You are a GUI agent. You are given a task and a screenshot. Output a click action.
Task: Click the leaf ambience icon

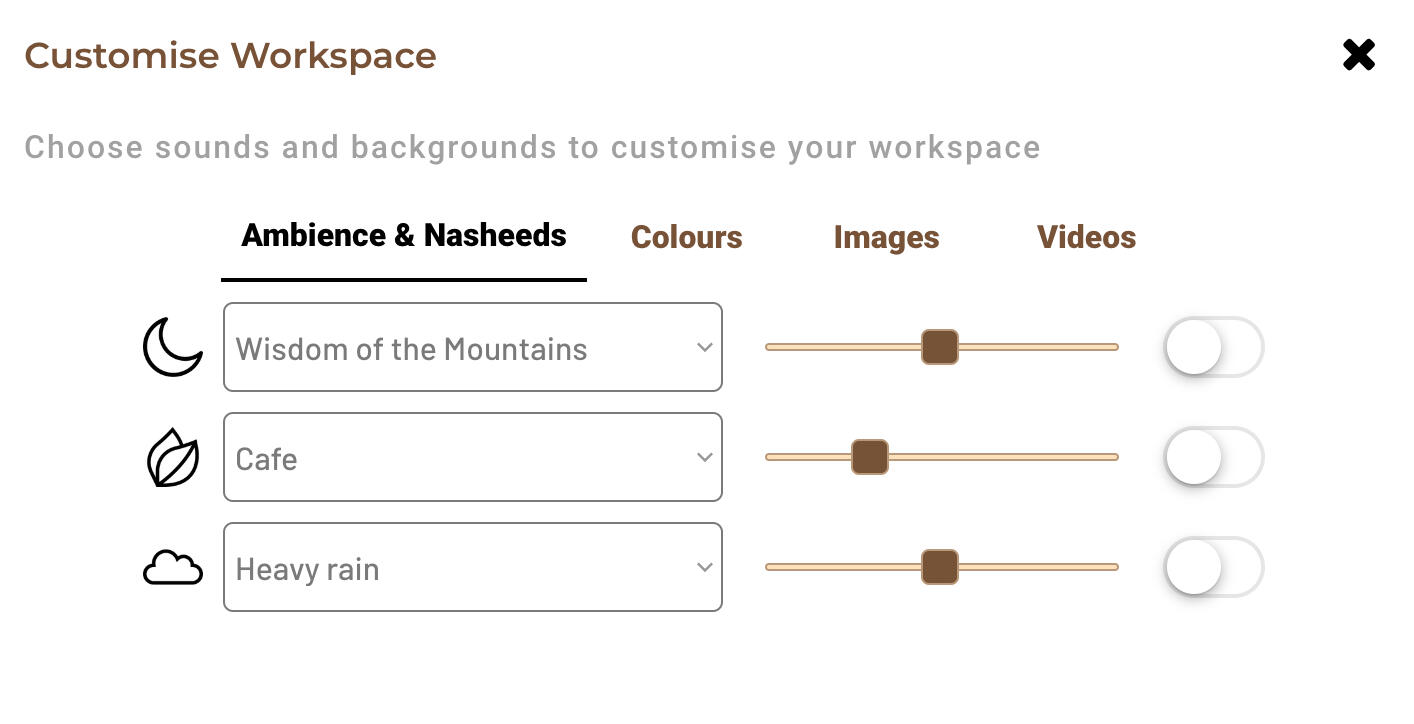point(172,458)
